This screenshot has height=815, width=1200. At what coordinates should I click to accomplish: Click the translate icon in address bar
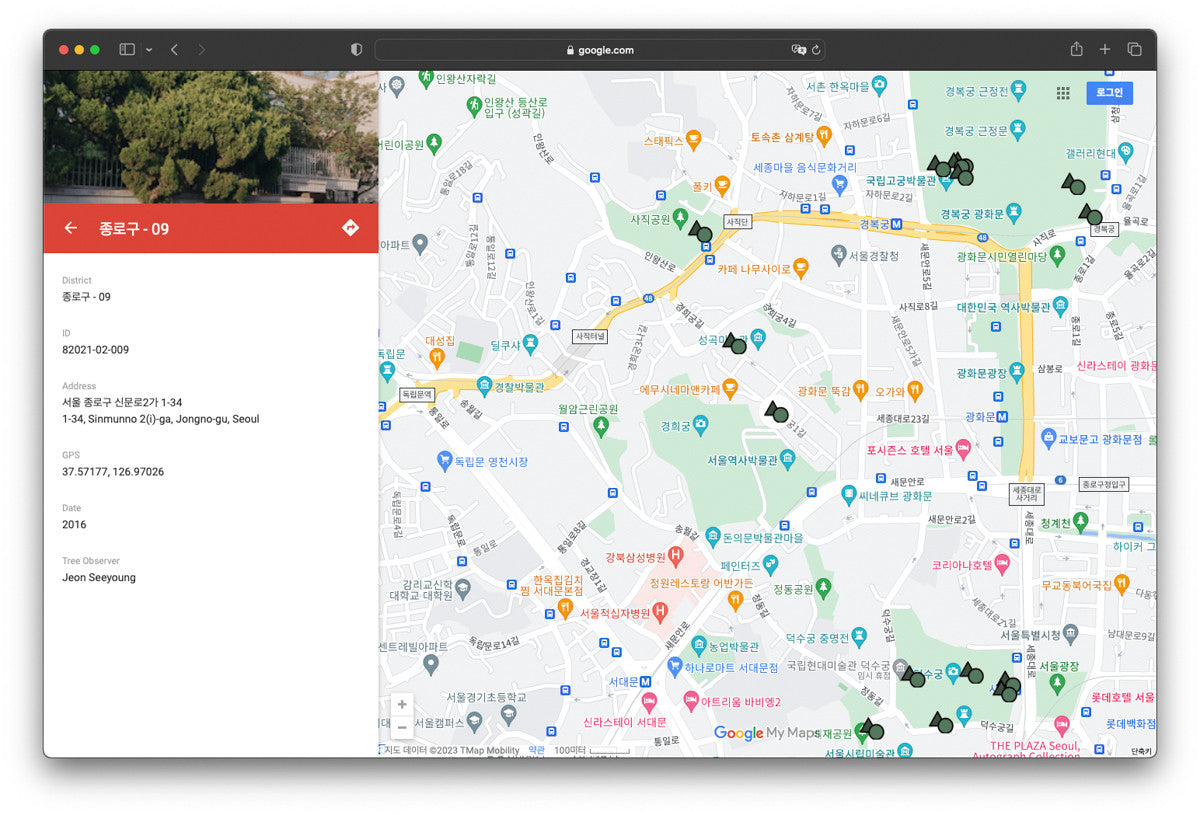pyautogui.click(x=798, y=49)
